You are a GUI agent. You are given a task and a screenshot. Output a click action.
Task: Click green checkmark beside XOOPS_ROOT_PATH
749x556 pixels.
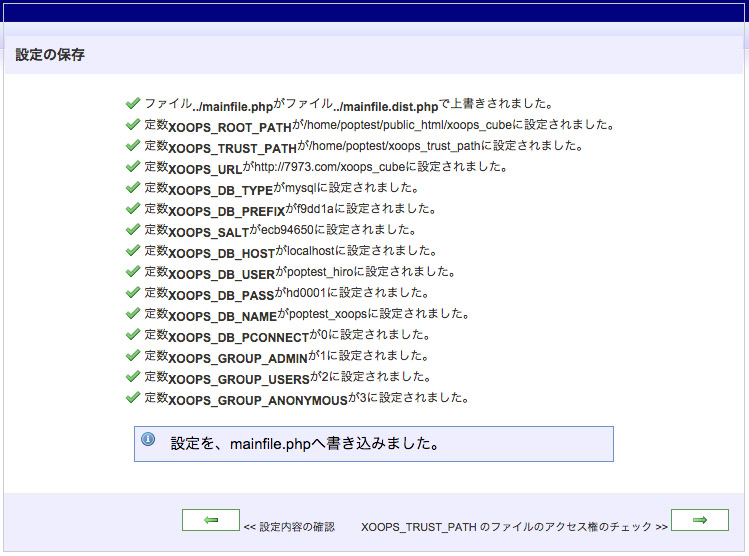pos(132,125)
